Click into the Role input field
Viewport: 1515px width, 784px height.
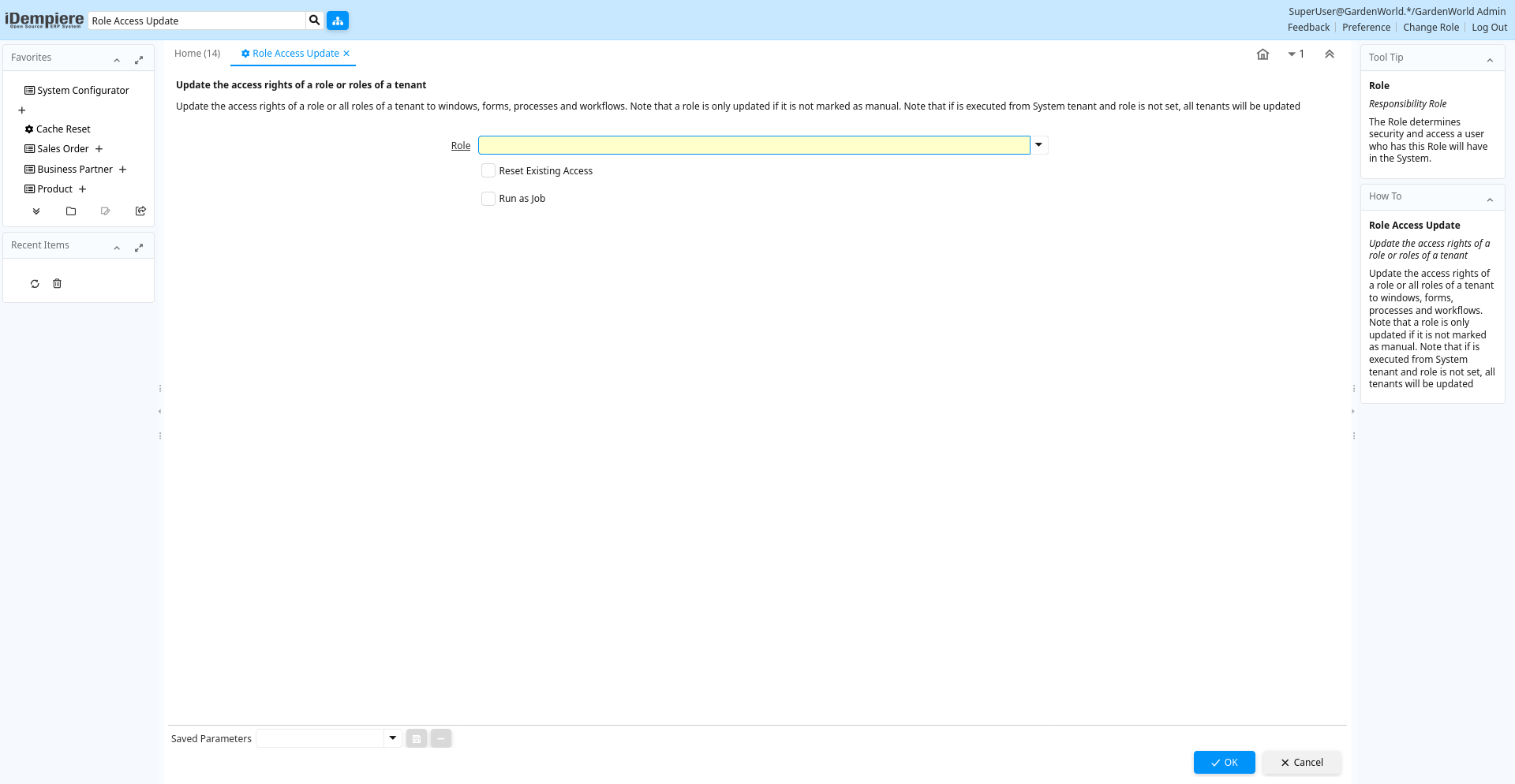click(754, 145)
